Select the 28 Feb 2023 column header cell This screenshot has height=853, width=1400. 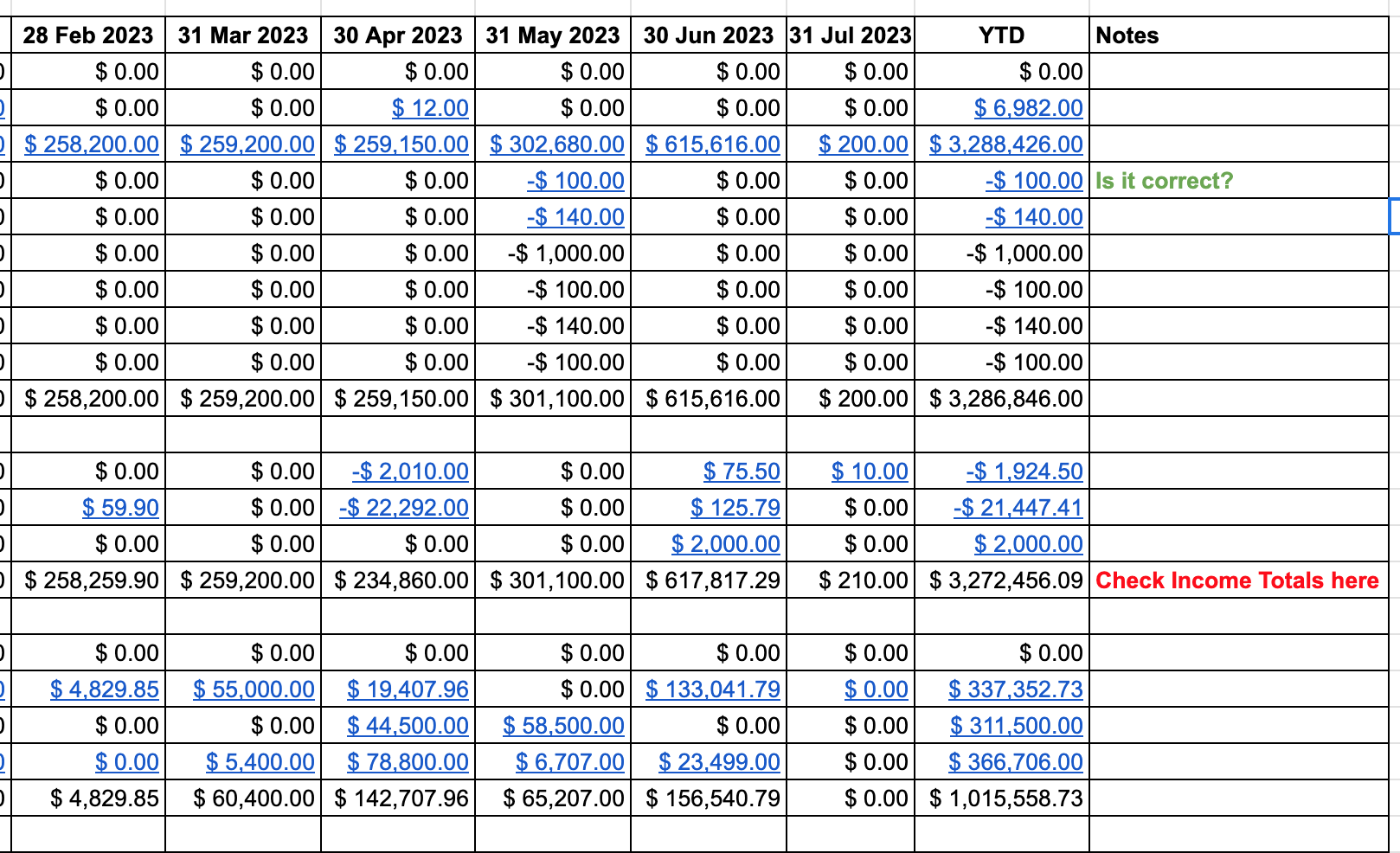coord(88,35)
